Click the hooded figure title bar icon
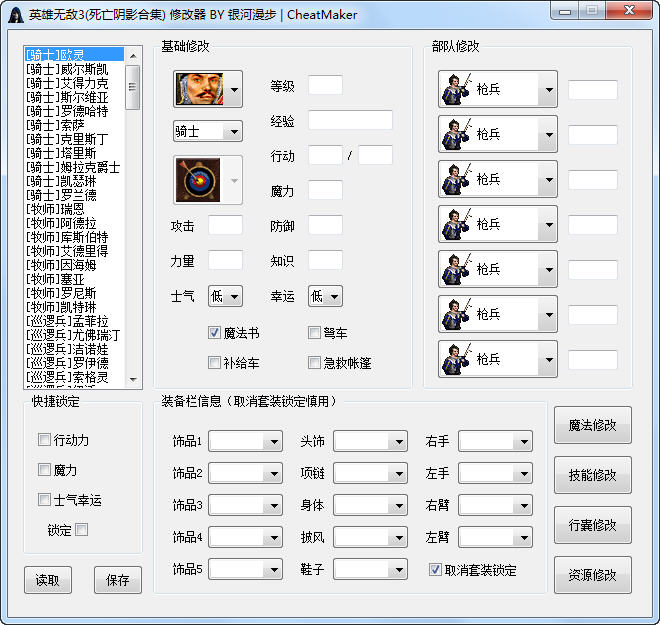 click(x=16, y=15)
